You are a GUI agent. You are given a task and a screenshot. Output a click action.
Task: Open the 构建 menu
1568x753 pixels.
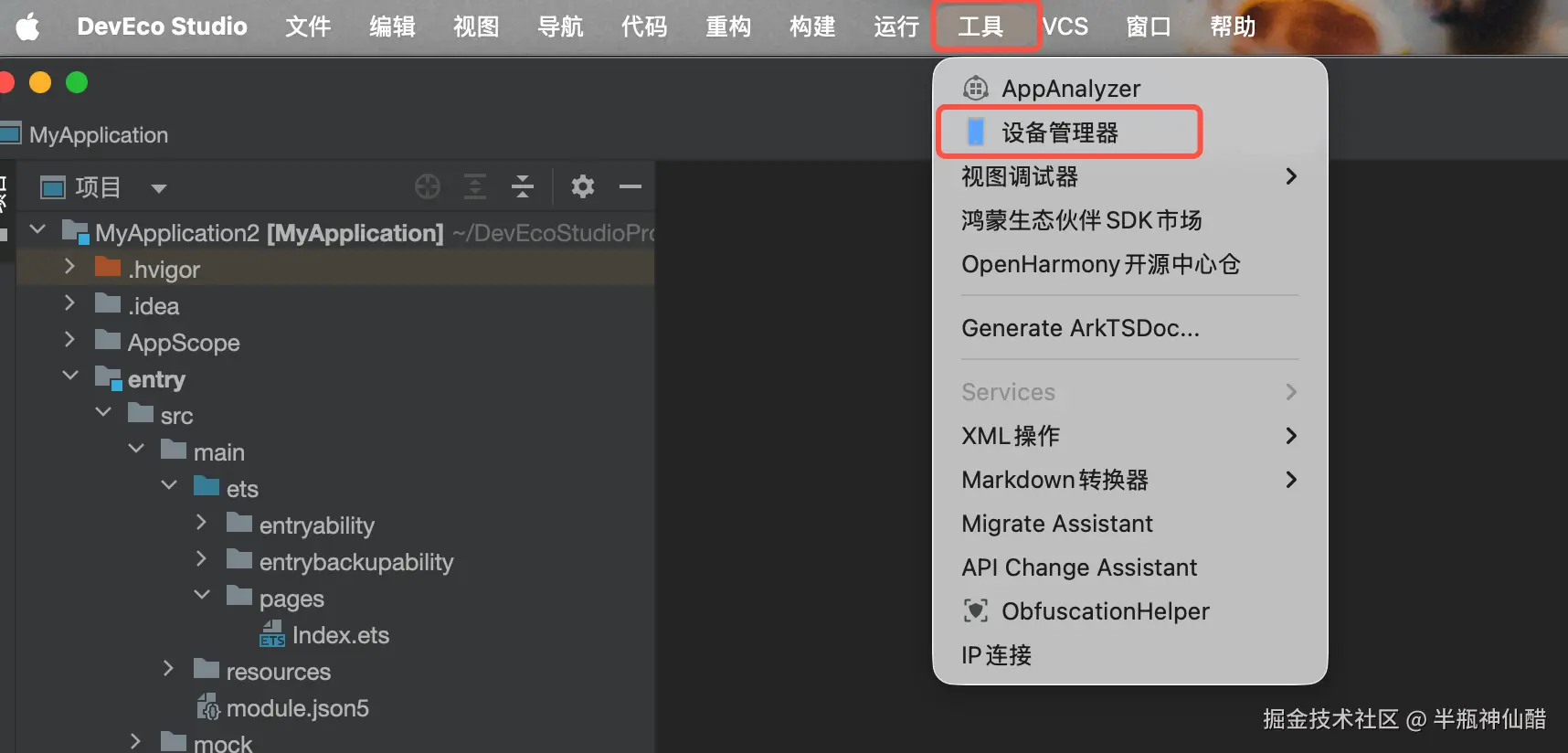(x=812, y=27)
